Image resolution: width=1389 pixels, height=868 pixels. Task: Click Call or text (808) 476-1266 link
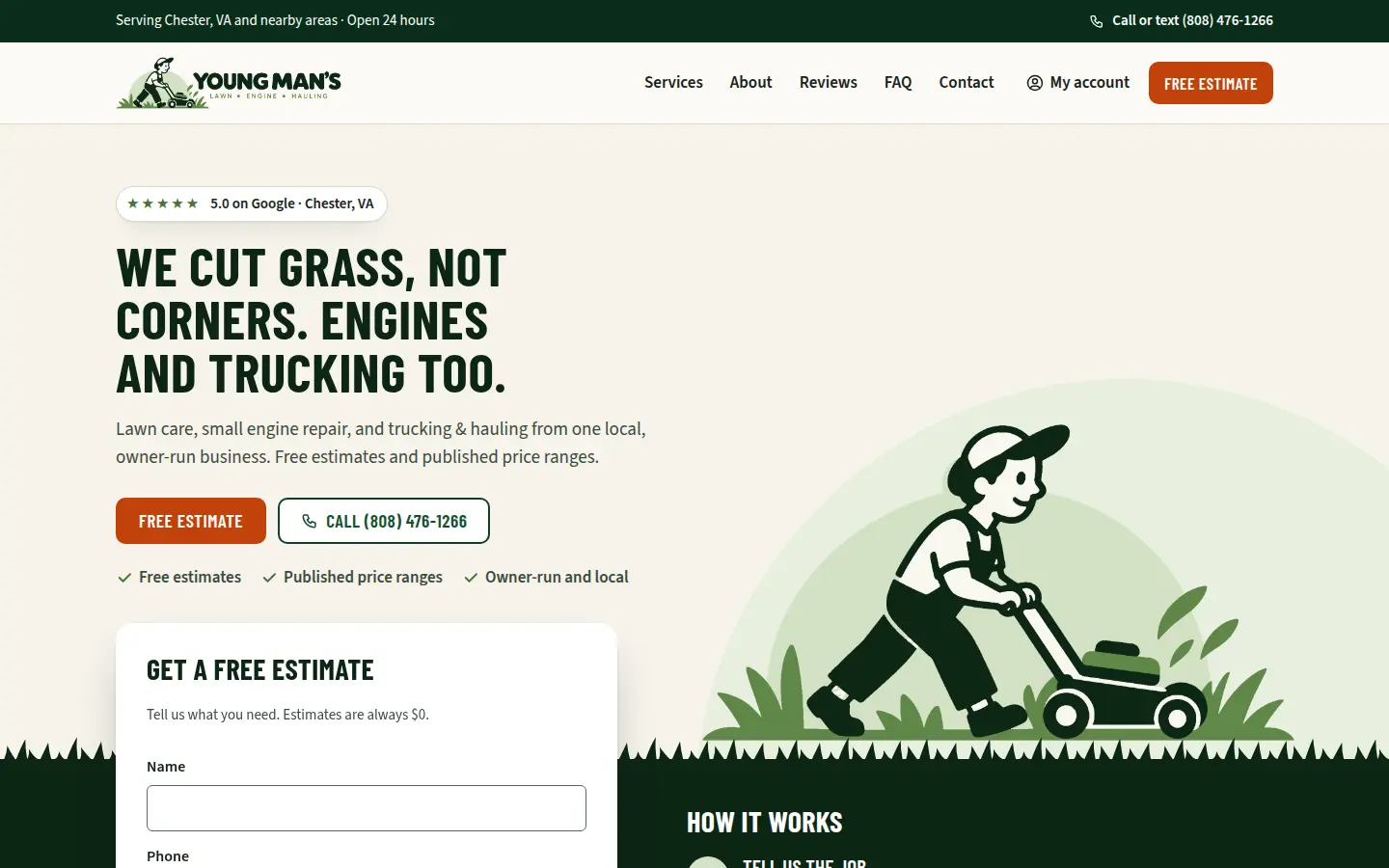1182,20
